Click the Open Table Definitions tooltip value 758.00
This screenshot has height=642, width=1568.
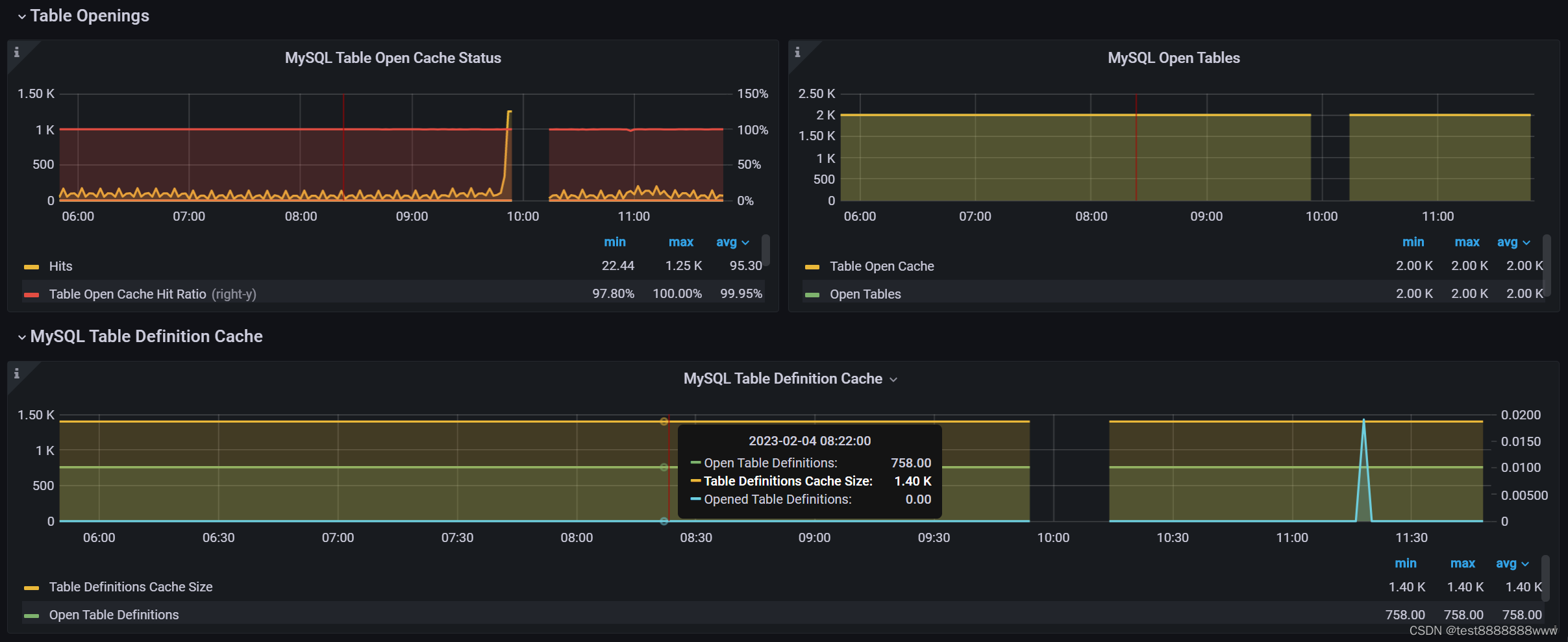(911, 463)
